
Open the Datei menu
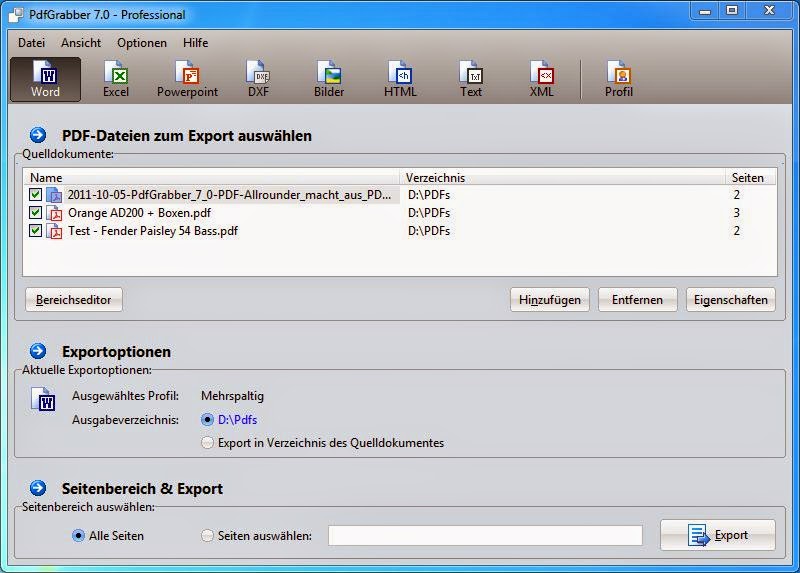pos(32,43)
